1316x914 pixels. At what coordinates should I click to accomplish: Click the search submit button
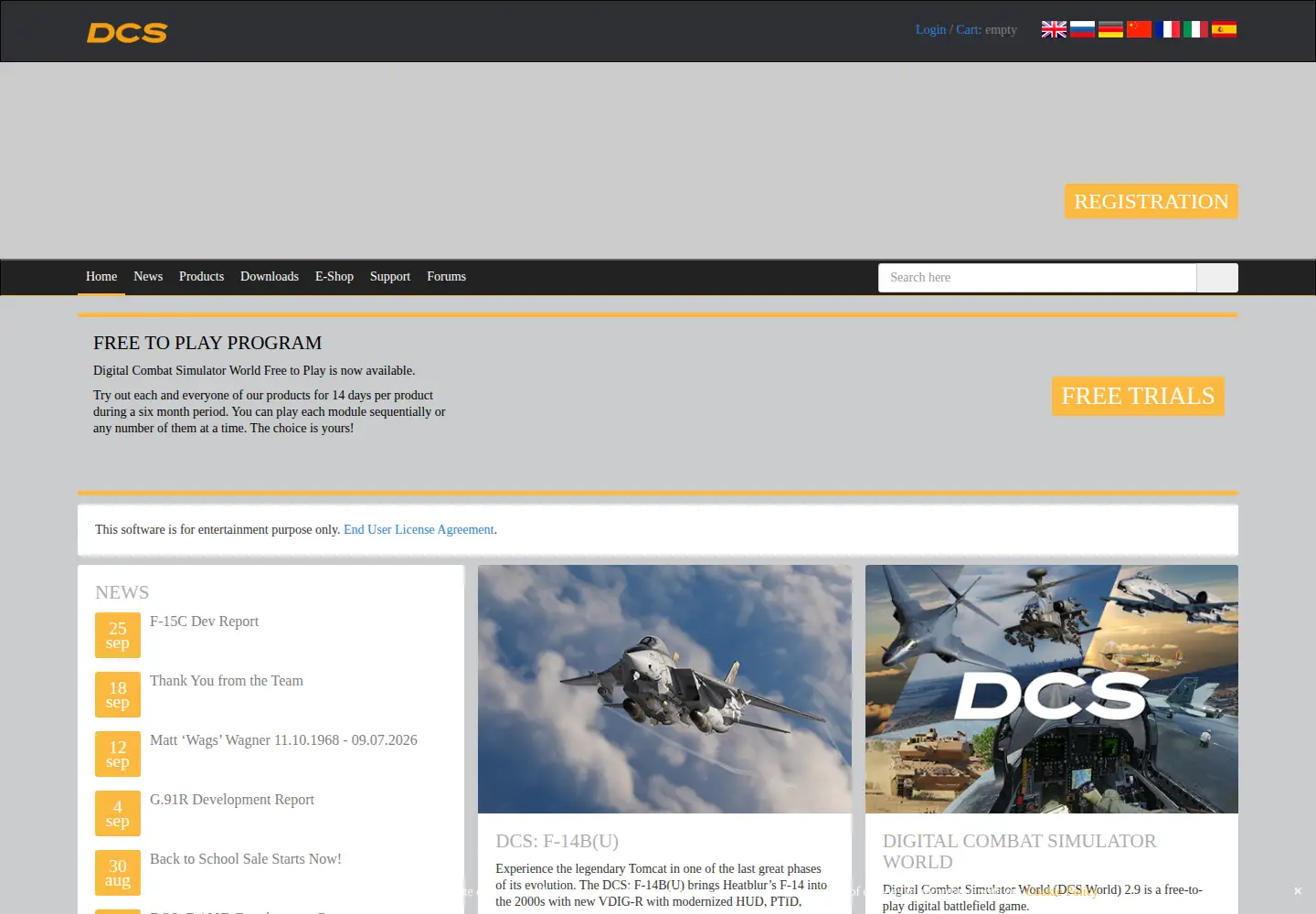tap(1217, 278)
